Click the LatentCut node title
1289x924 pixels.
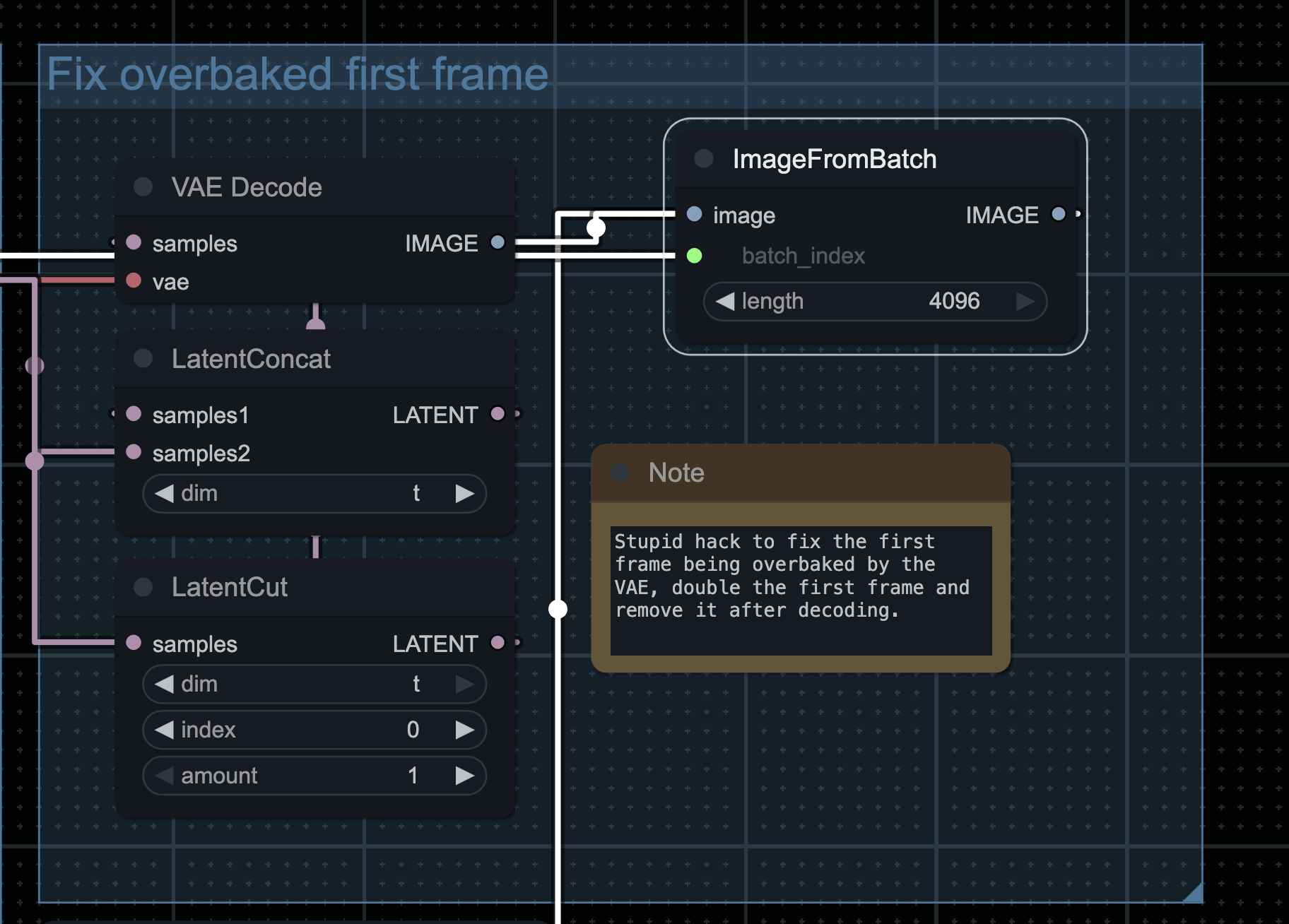click(230, 587)
